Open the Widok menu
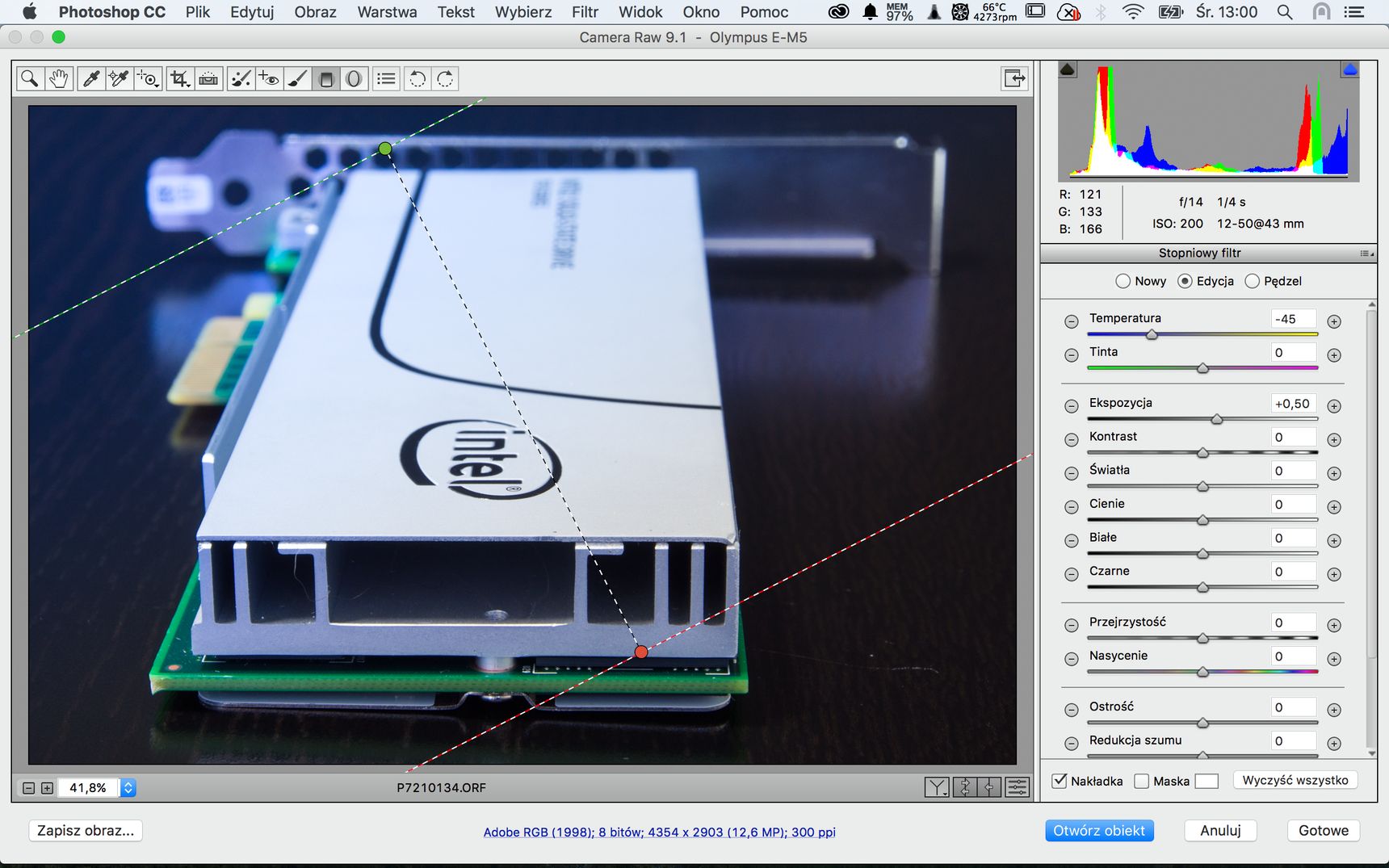The height and width of the screenshot is (868, 1389). [640, 12]
